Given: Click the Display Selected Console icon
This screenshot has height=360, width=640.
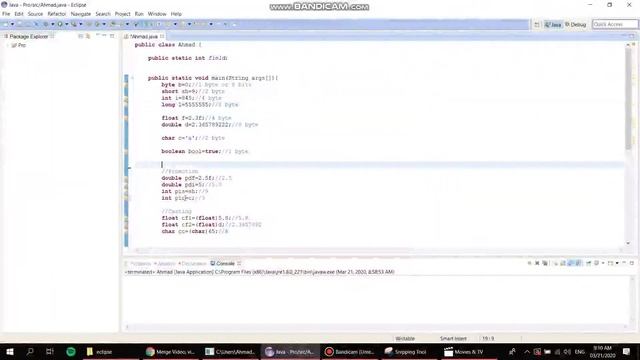Looking at the screenshot, I should coord(596,263).
